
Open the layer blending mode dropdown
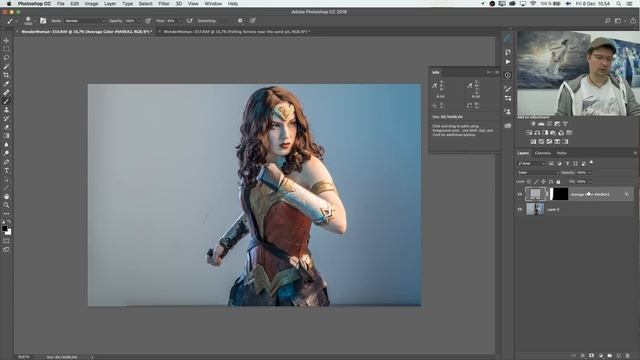[537, 173]
